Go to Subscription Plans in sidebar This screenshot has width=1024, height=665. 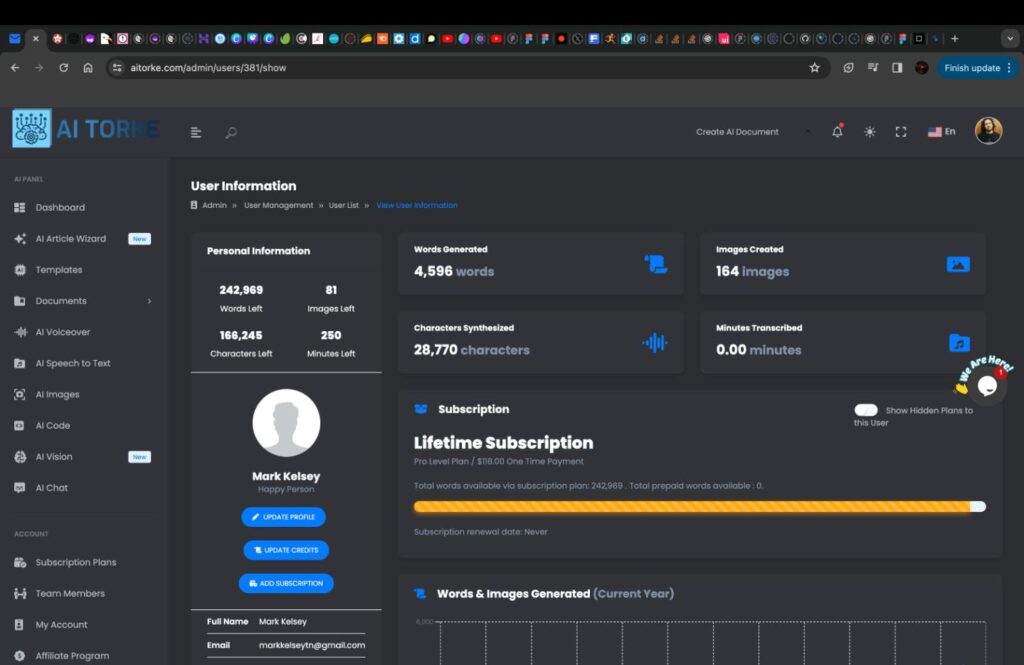(76, 562)
